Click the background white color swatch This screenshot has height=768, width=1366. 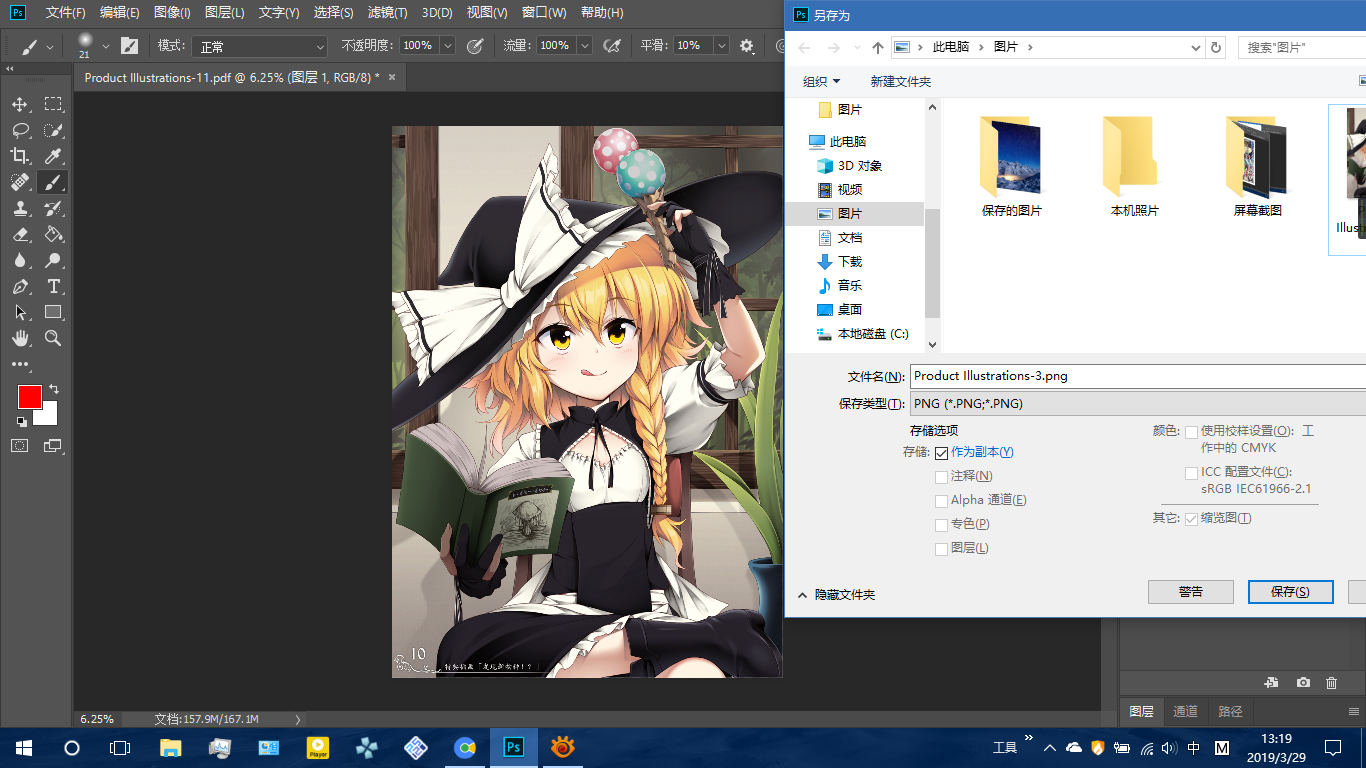pyautogui.click(x=48, y=416)
